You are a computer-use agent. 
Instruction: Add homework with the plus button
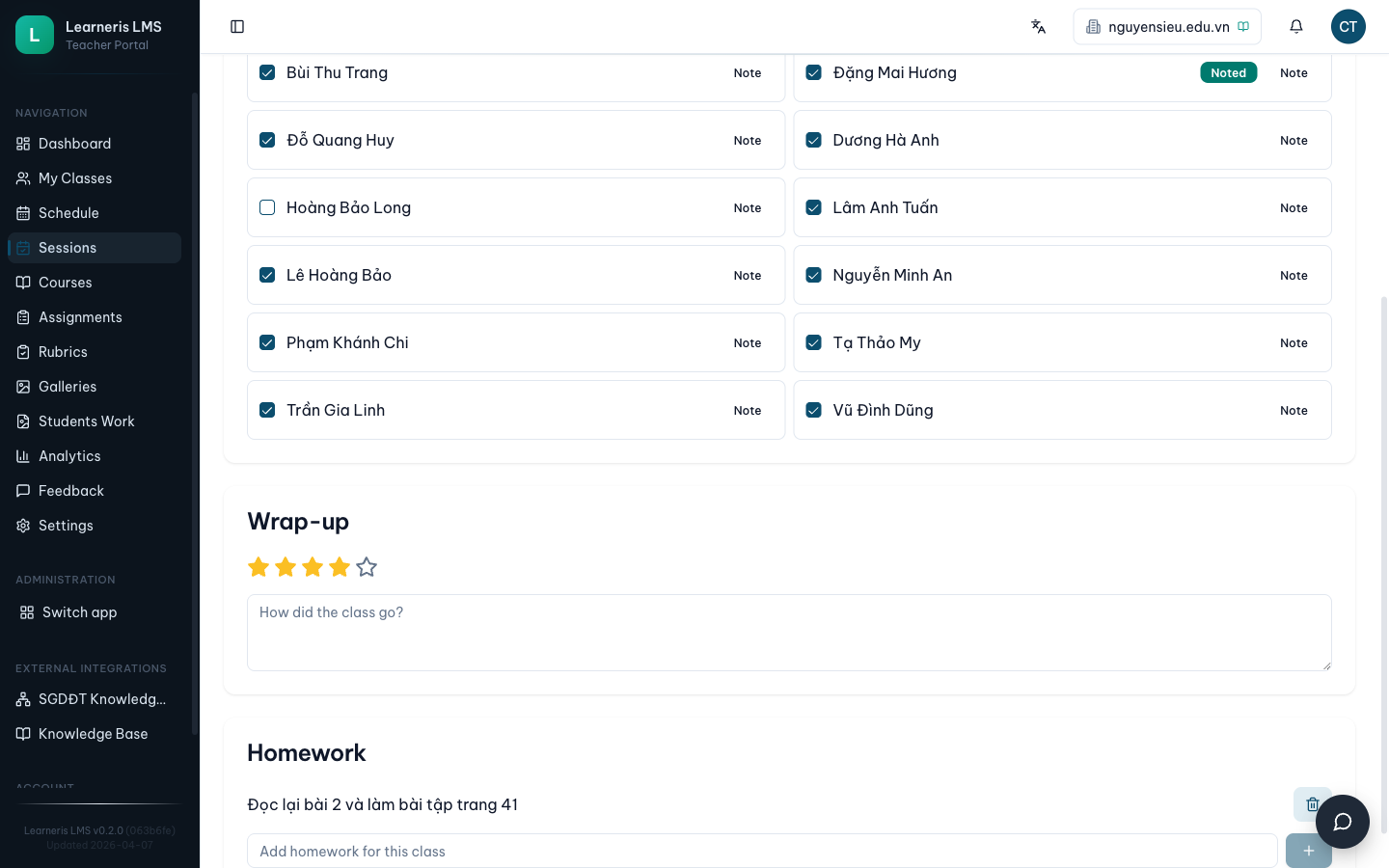[x=1309, y=851]
